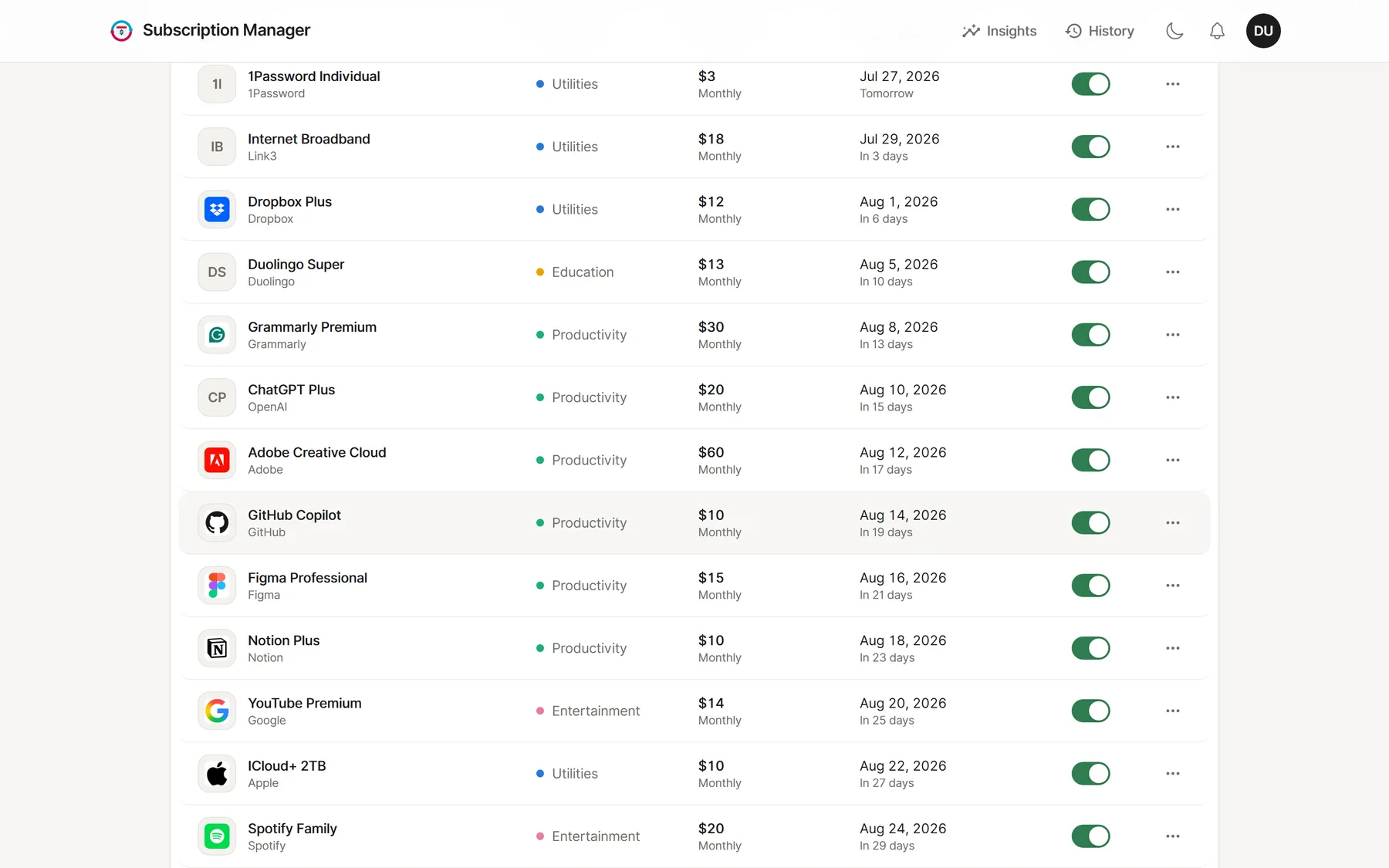Click the $60 price of Adobe Creative Cloud
The image size is (1389, 868).
click(x=711, y=452)
